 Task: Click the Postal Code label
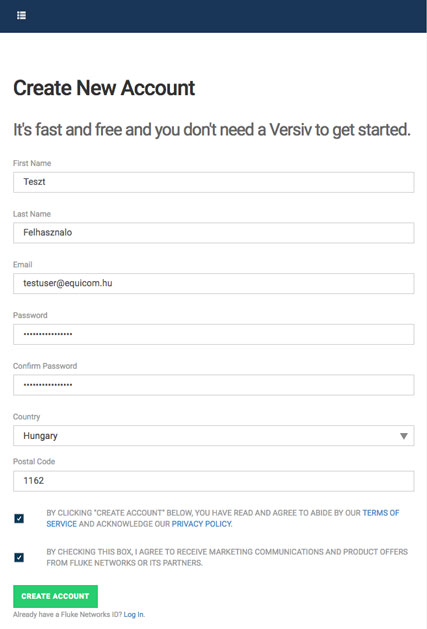pos(34,461)
